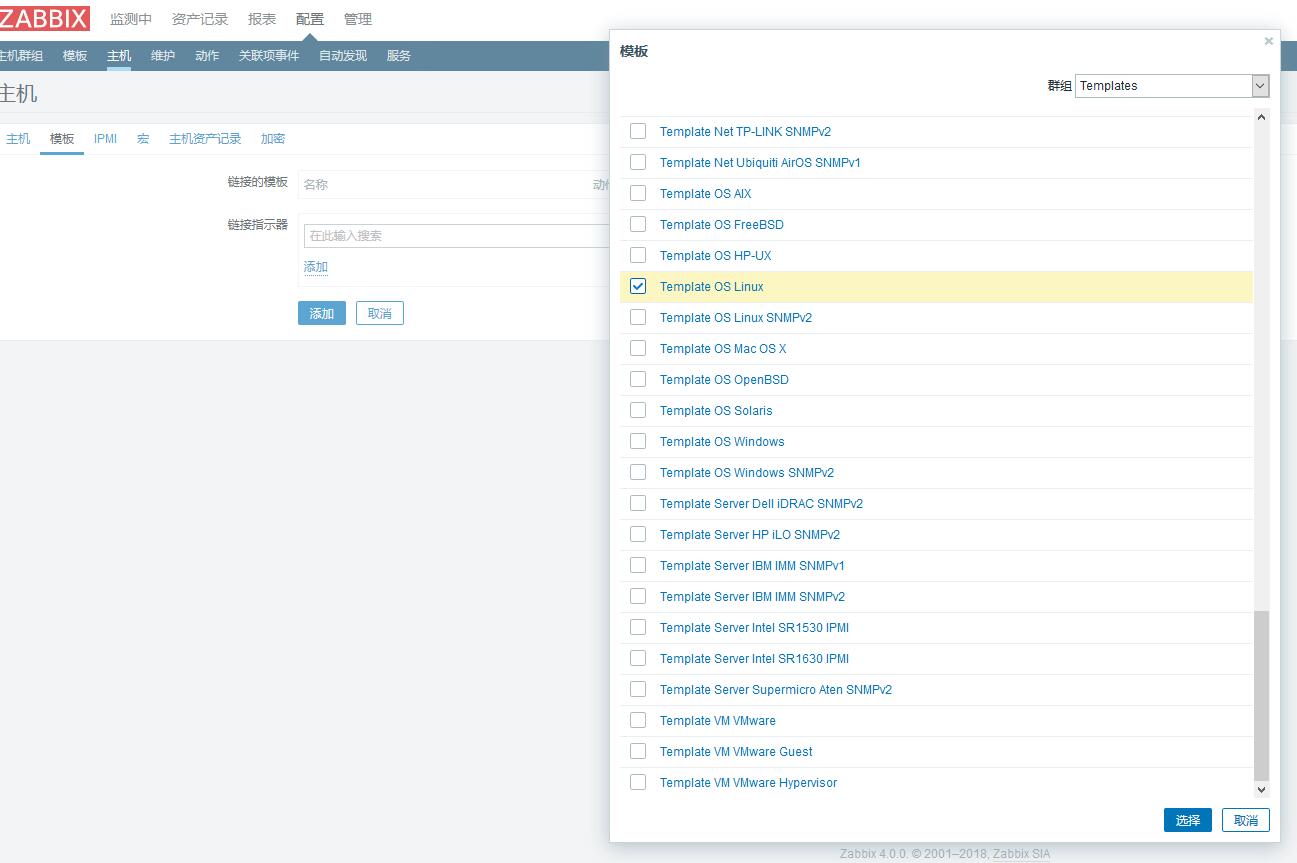Tick the Template OS OpenBSD checkbox

tap(638, 379)
